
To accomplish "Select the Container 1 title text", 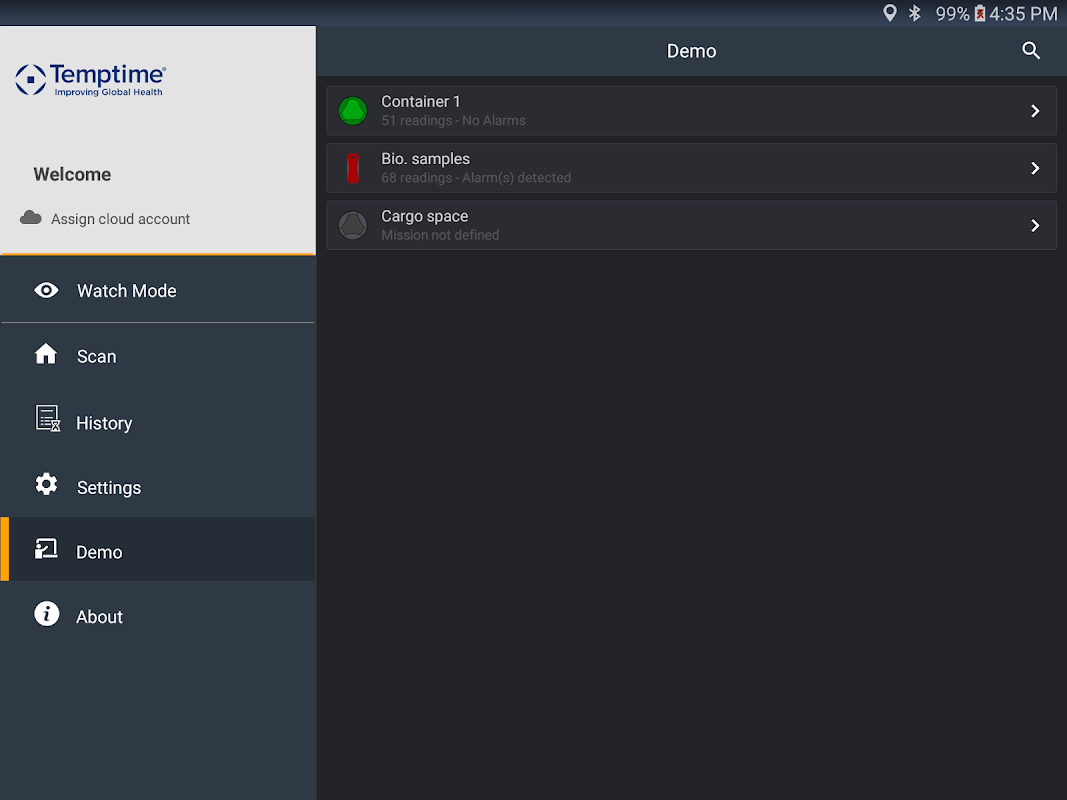I will 421,101.
